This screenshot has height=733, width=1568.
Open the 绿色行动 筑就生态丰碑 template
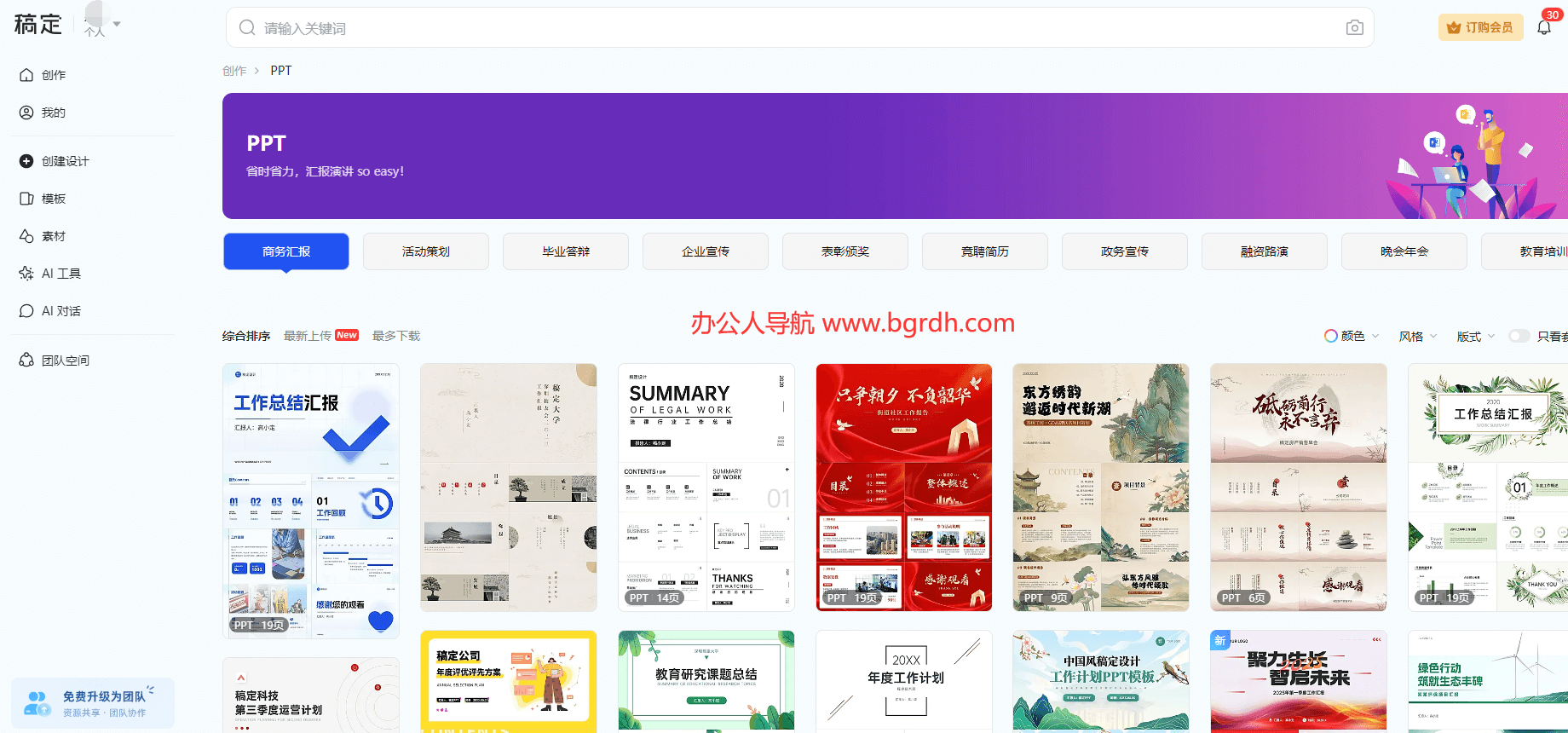pos(1488,682)
